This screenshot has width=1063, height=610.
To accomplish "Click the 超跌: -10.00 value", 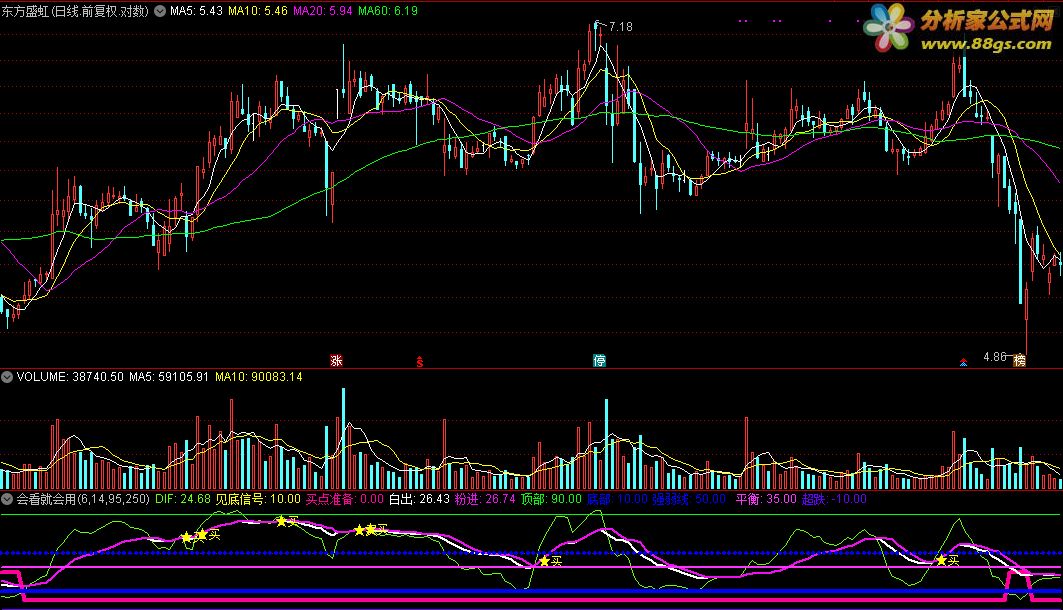I will click(835, 500).
